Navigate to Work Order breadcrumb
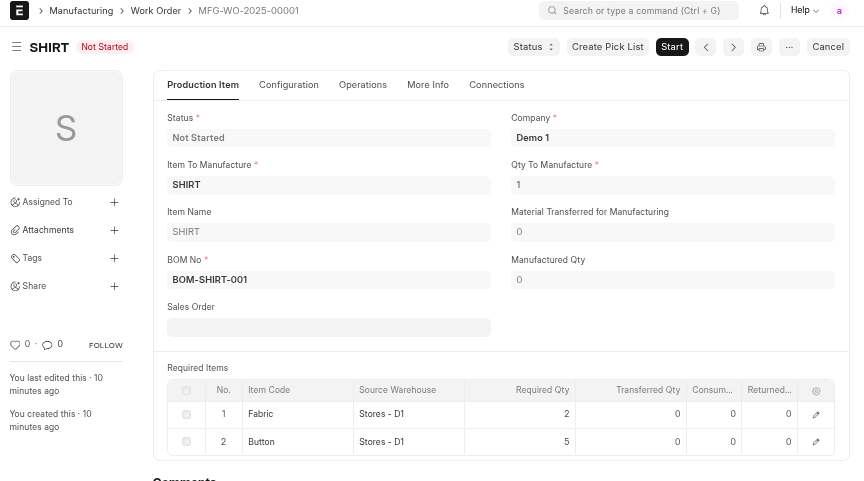The width and height of the screenshot is (864, 481). pos(155,10)
